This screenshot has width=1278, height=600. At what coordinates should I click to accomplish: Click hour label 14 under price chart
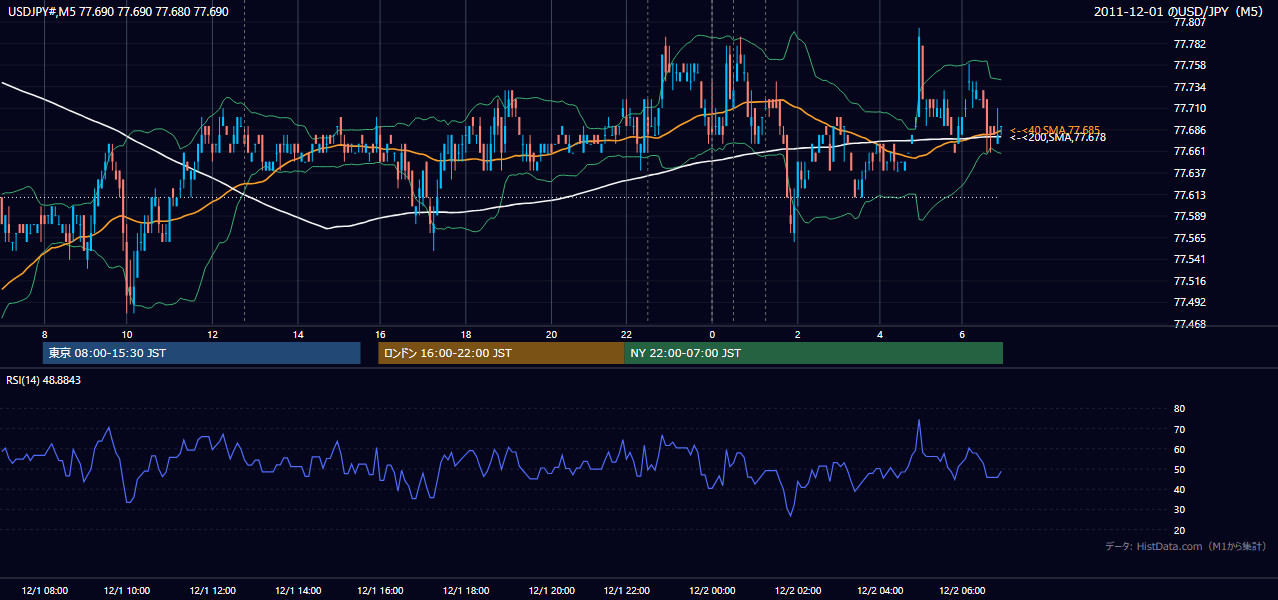tap(298, 334)
